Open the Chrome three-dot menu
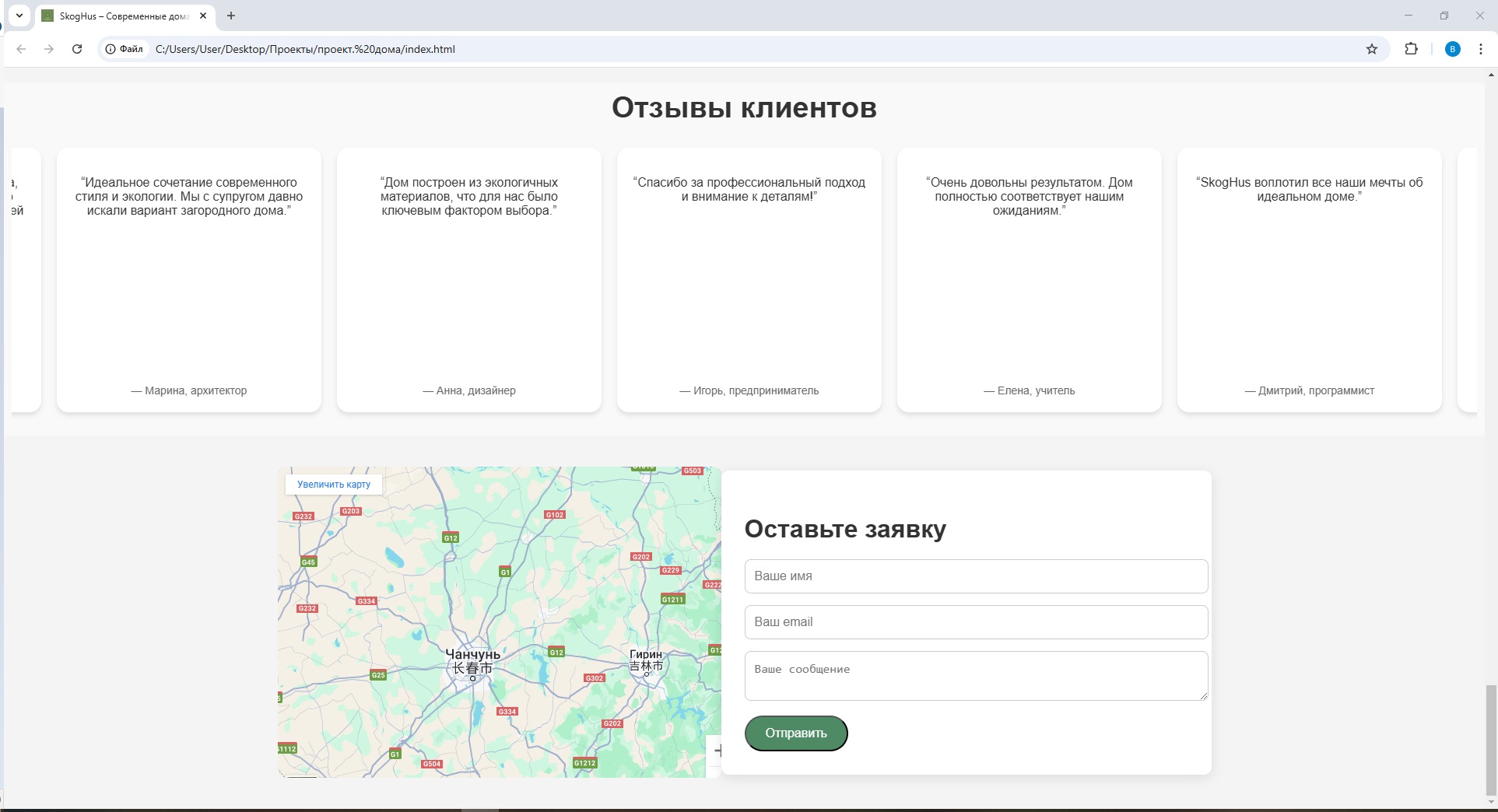Image resolution: width=1498 pixels, height=812 pixels. click(x=1481, y=49)
